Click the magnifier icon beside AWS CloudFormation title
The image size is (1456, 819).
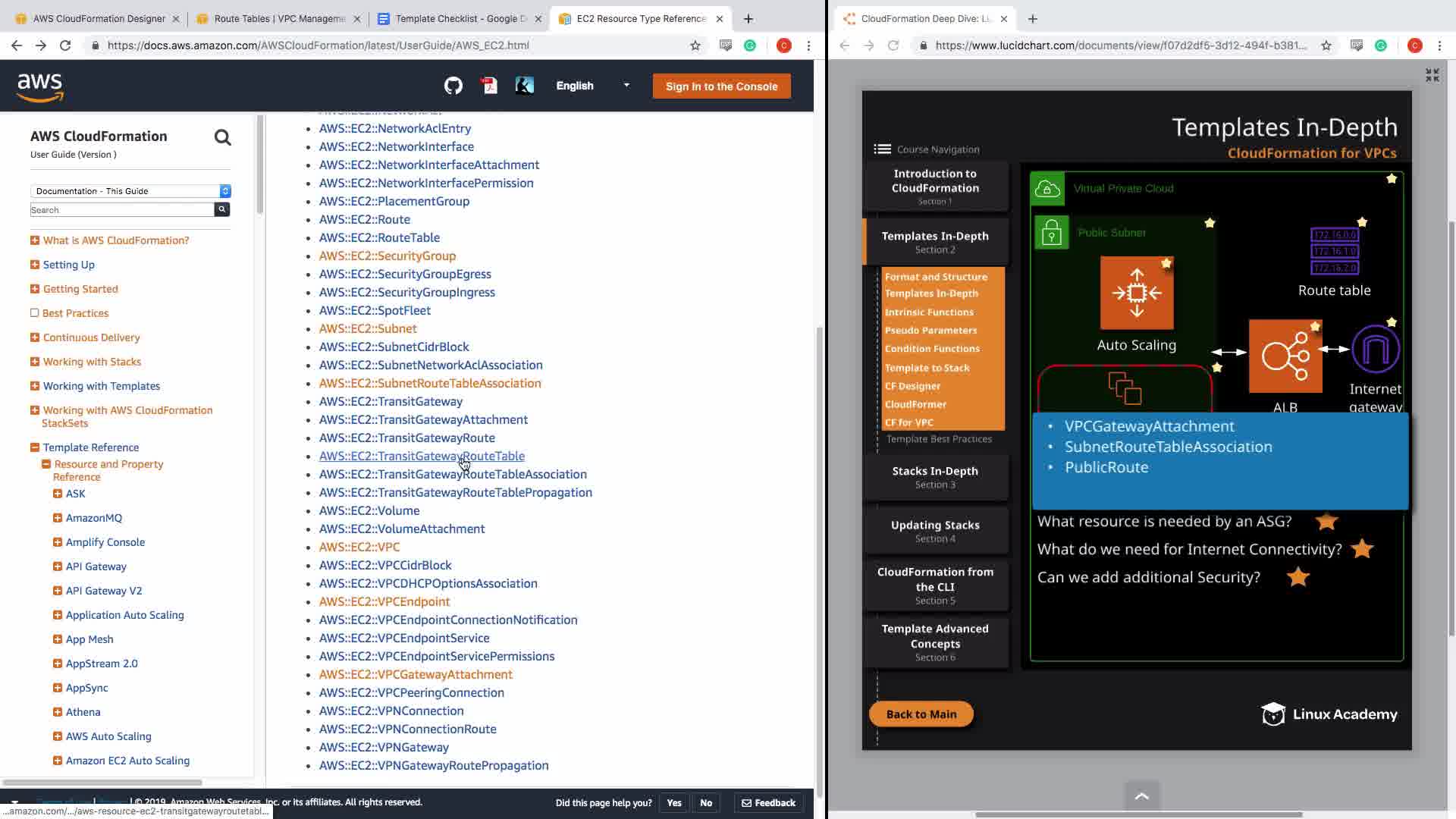point(222,137)
